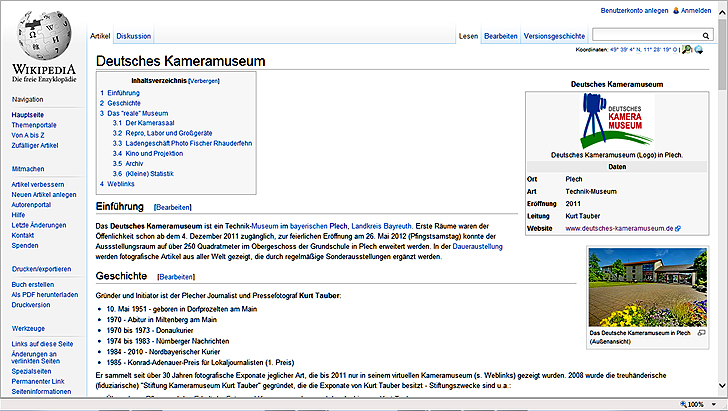Image resolution: width=728 pixels, height=411 pixels.
Task: Open the coordinates link near page top
Action: click(644, 49)
